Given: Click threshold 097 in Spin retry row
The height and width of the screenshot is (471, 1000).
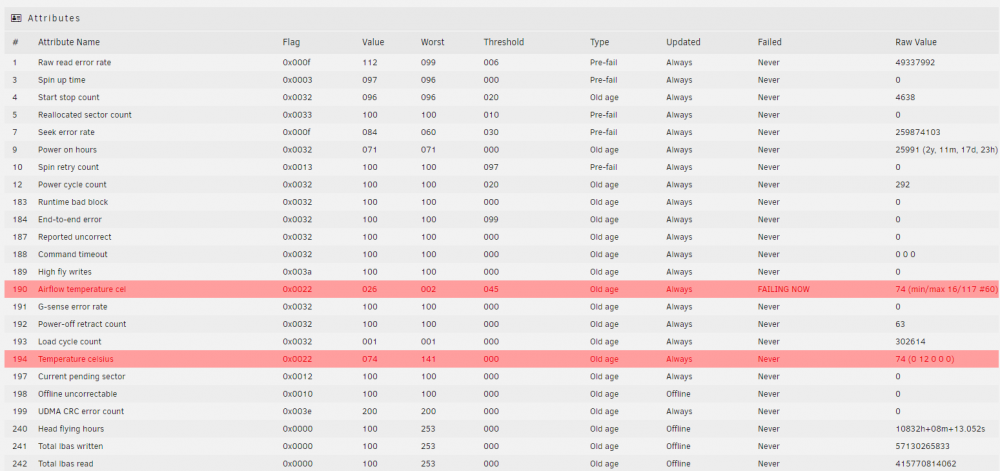Looking at the screenshot, I should tap(491, 167).
